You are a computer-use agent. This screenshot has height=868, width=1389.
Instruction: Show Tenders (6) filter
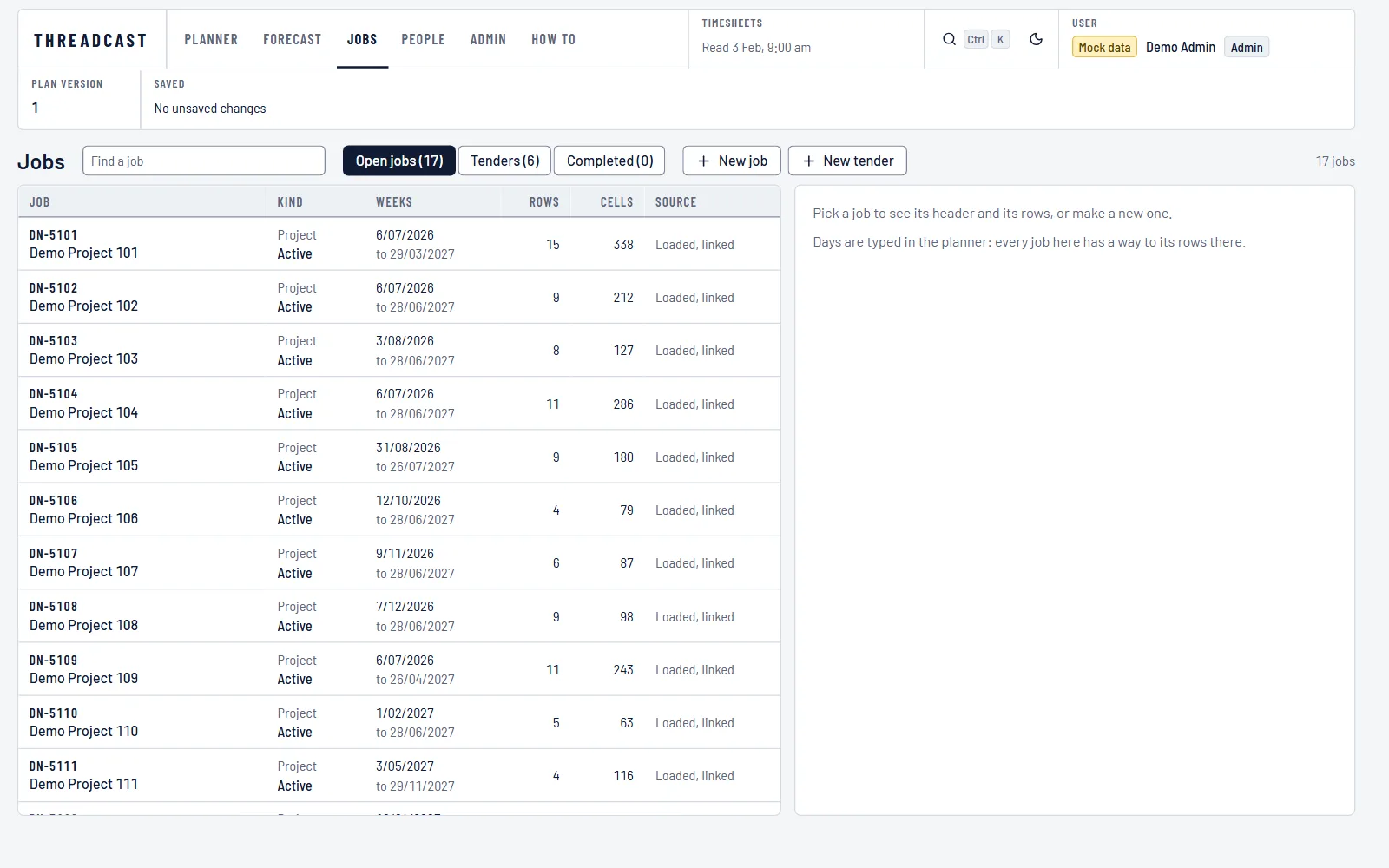(x=504, y=161)
